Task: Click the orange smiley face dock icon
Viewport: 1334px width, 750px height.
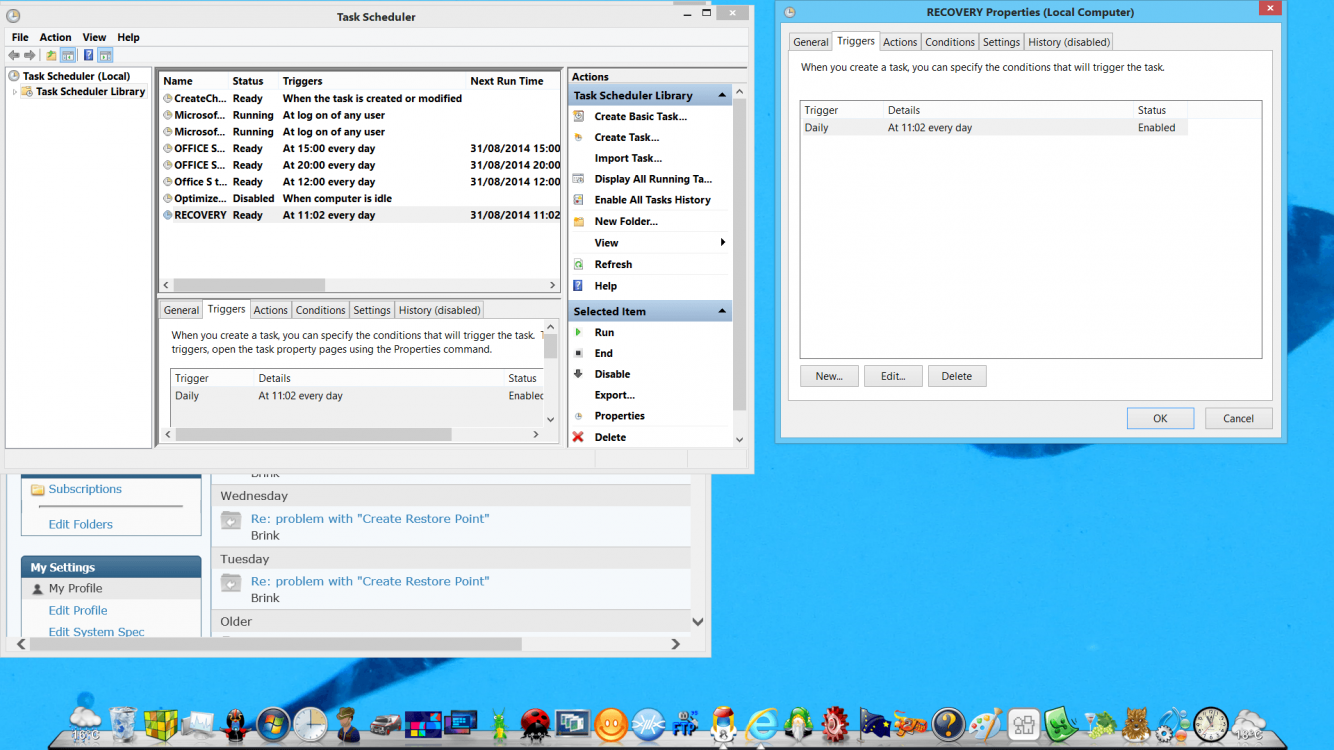Action: 610,723
